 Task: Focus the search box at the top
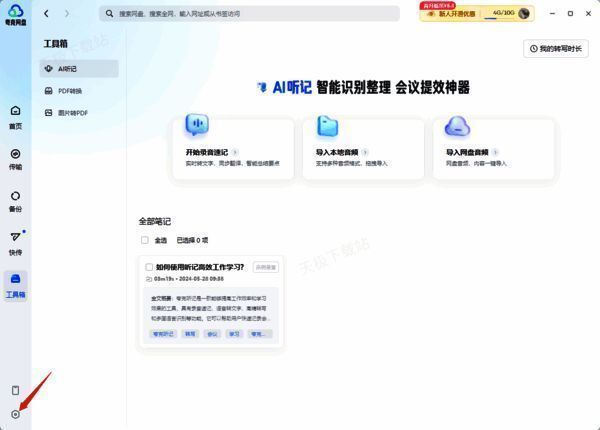tap(249, 14)
